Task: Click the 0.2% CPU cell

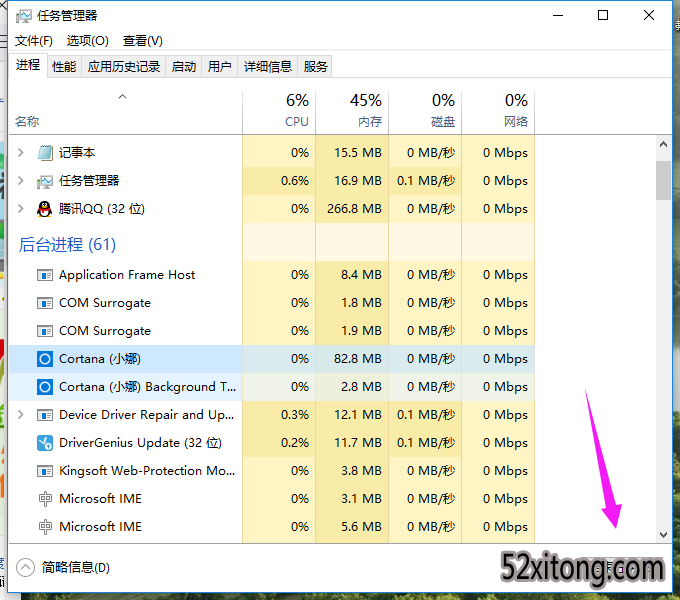Action: click(x=279, y=443)
